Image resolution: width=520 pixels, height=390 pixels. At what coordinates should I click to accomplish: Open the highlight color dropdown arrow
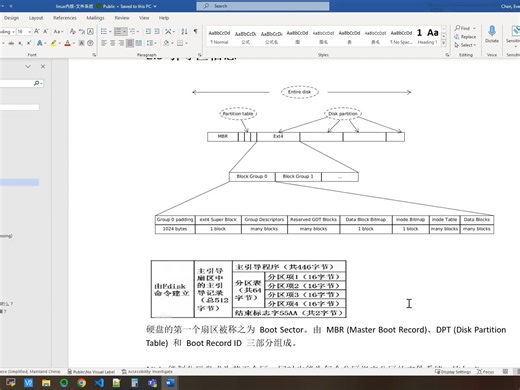click(x=59, y=43)
